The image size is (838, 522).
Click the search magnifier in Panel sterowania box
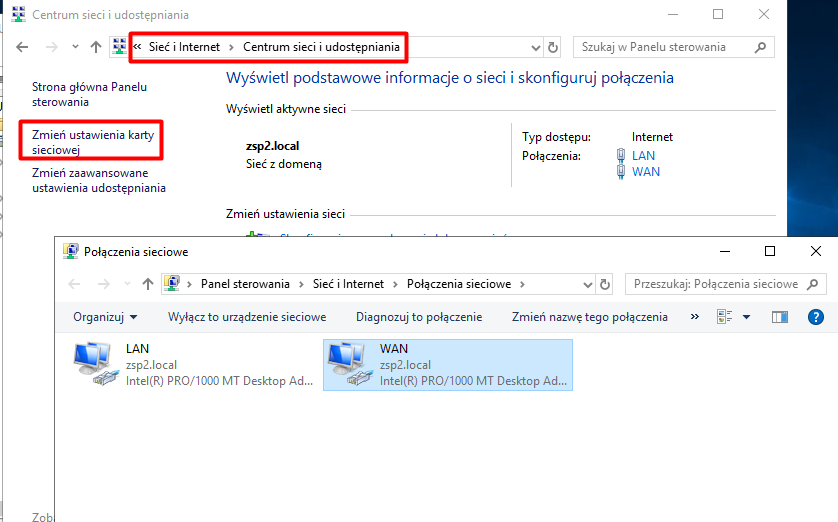761,47
